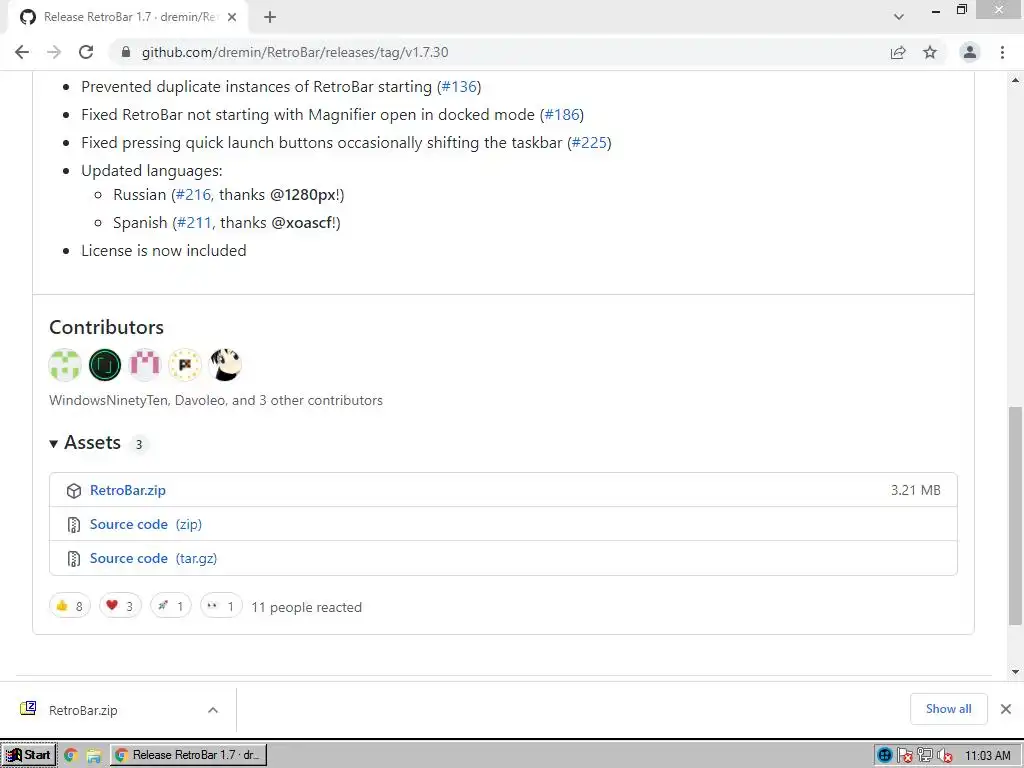This screenshot has height=768, width=1024.
Task: Click the lock icon in address bar
Action: [x=126, y=52]
